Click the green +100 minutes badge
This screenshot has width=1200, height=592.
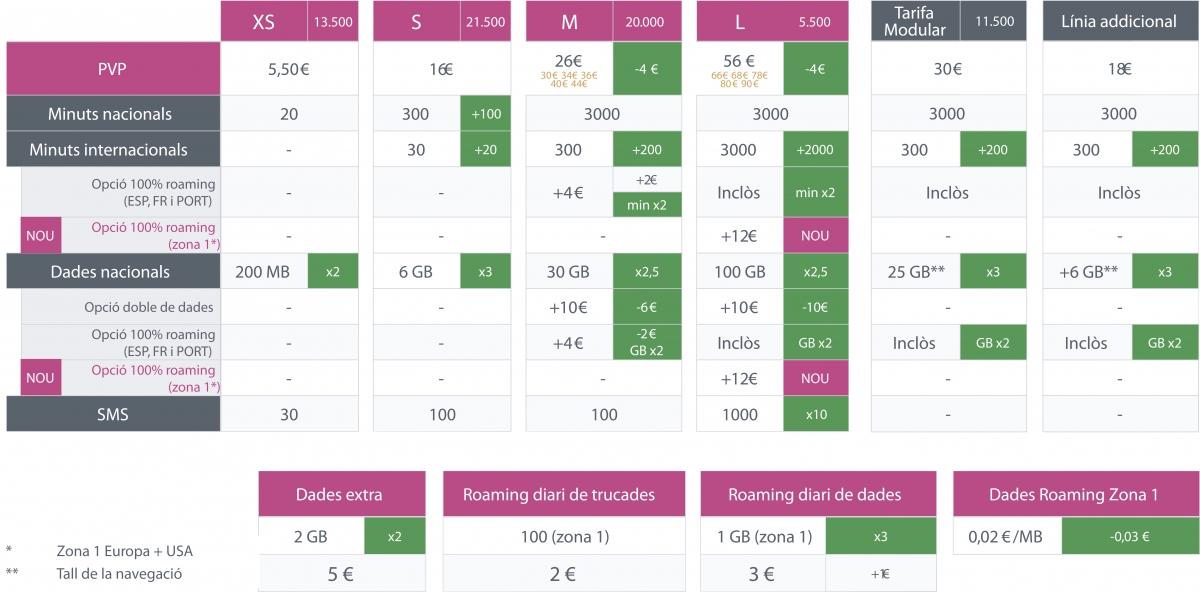(486, 114)
